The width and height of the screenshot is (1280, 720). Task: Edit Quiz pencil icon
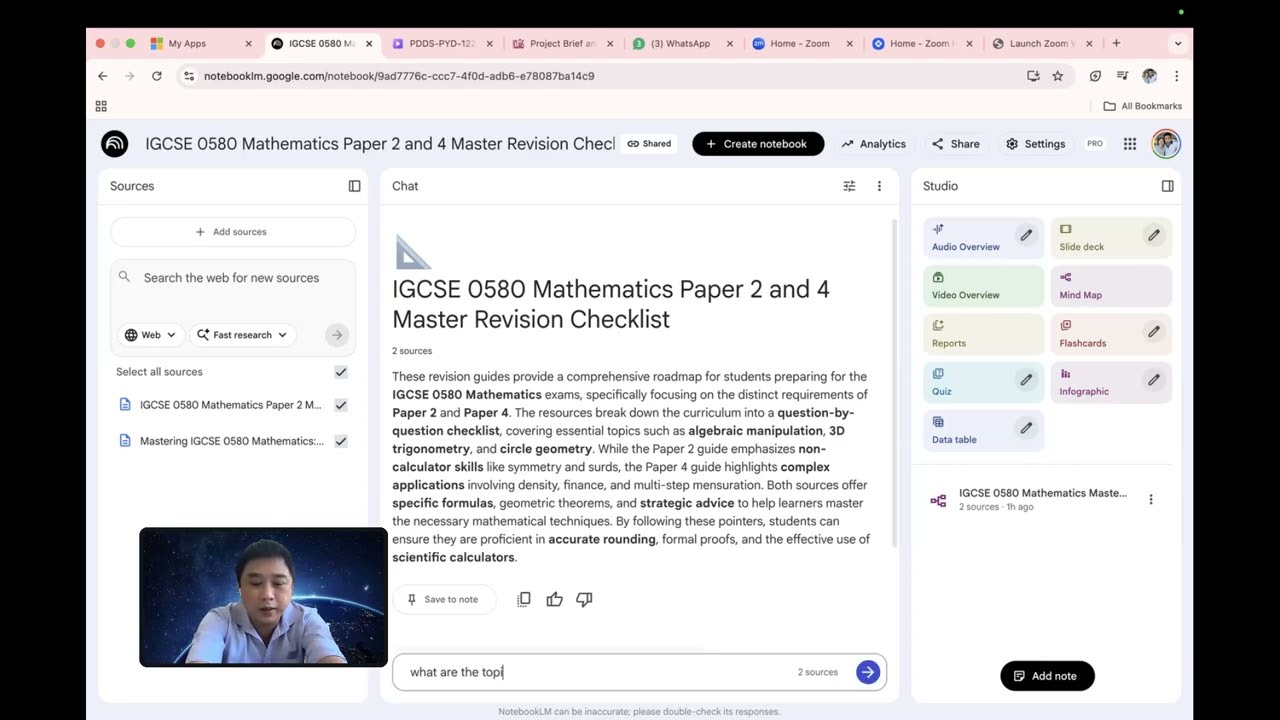click(1026, 379)
